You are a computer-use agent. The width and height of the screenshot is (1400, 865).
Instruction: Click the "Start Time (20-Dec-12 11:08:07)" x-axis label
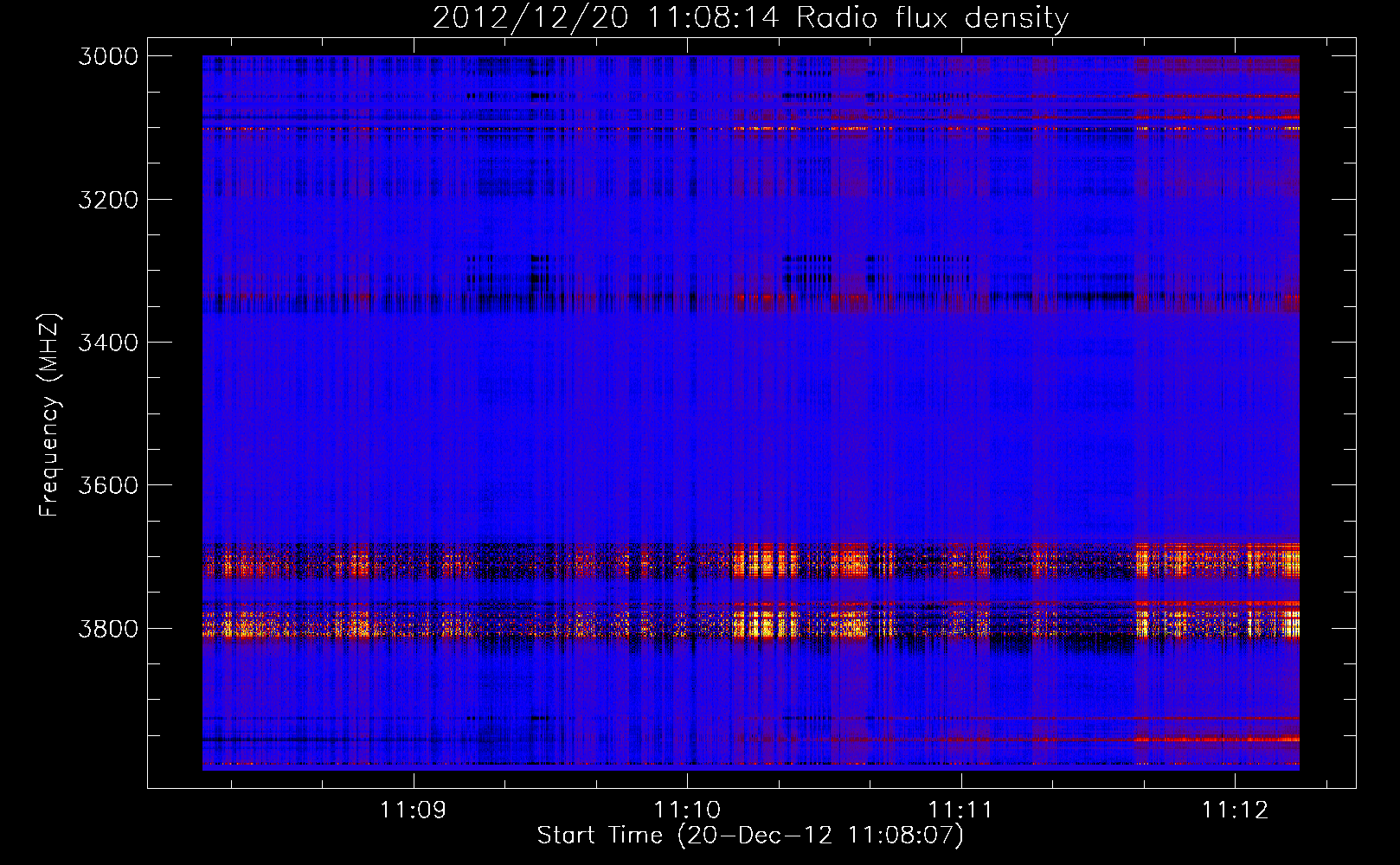(x=750, y=836)
